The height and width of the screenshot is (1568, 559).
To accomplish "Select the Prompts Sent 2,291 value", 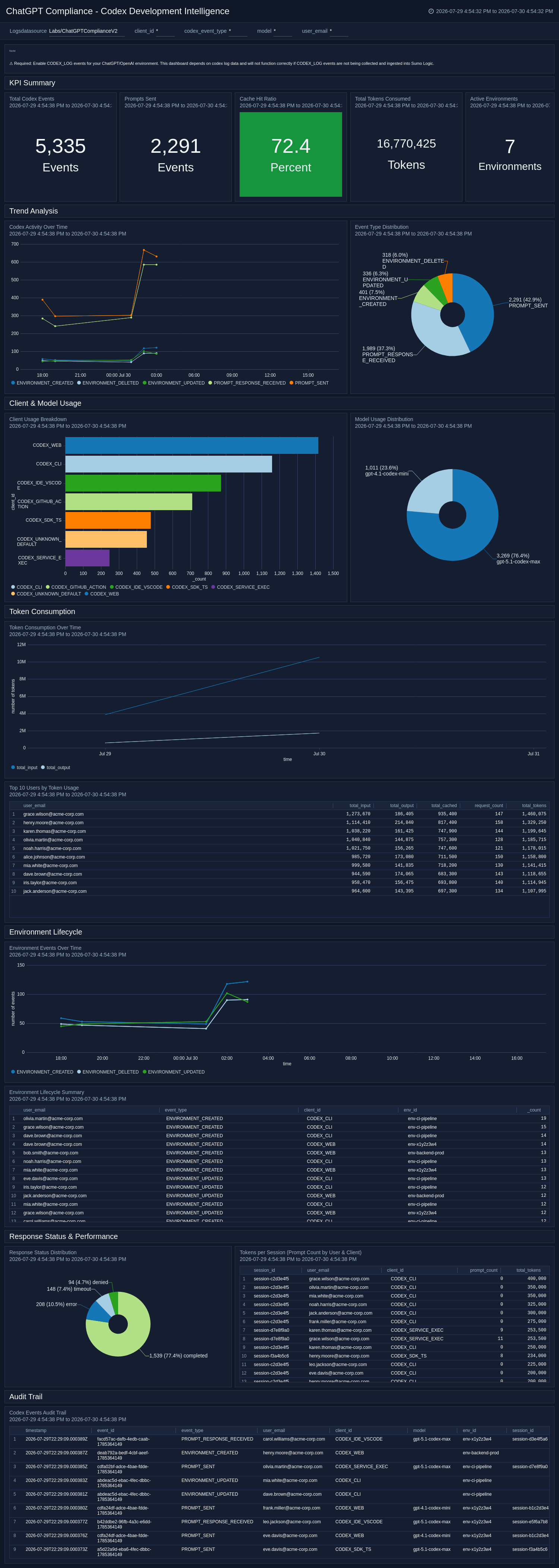I will click(176, 146).
